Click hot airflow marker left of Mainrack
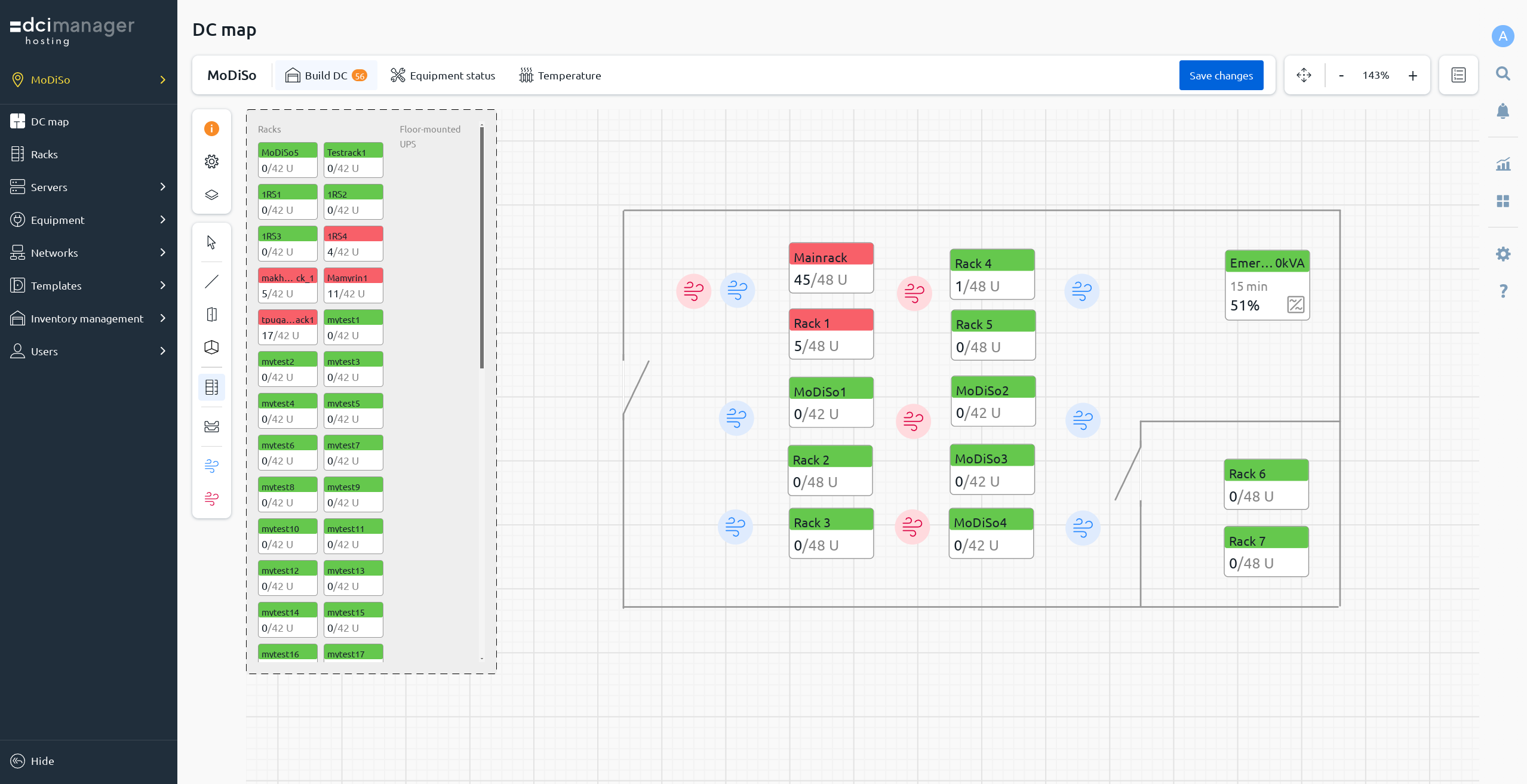 tap(693, 291)
